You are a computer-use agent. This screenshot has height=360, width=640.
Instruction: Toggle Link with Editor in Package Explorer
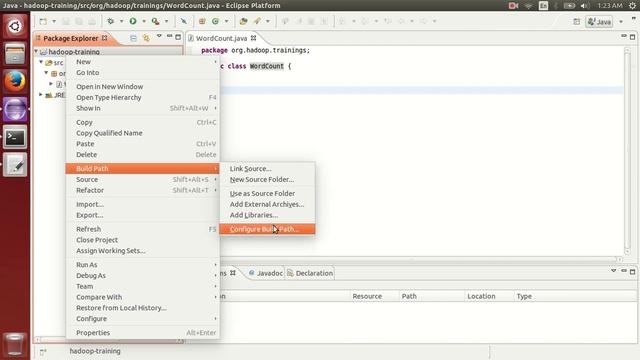click(146, 38)
